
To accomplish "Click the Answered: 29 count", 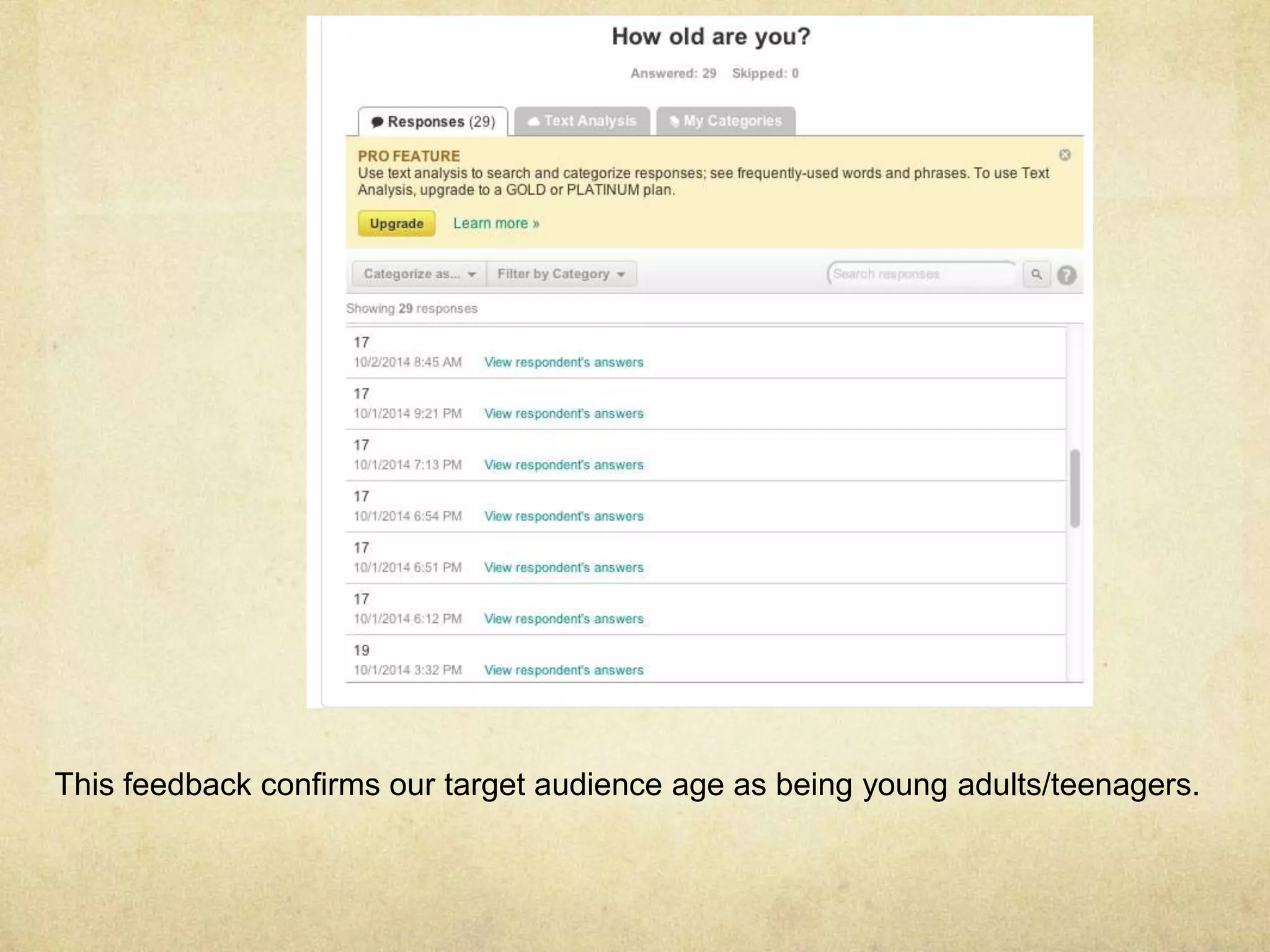I will [x=673, y=73].
